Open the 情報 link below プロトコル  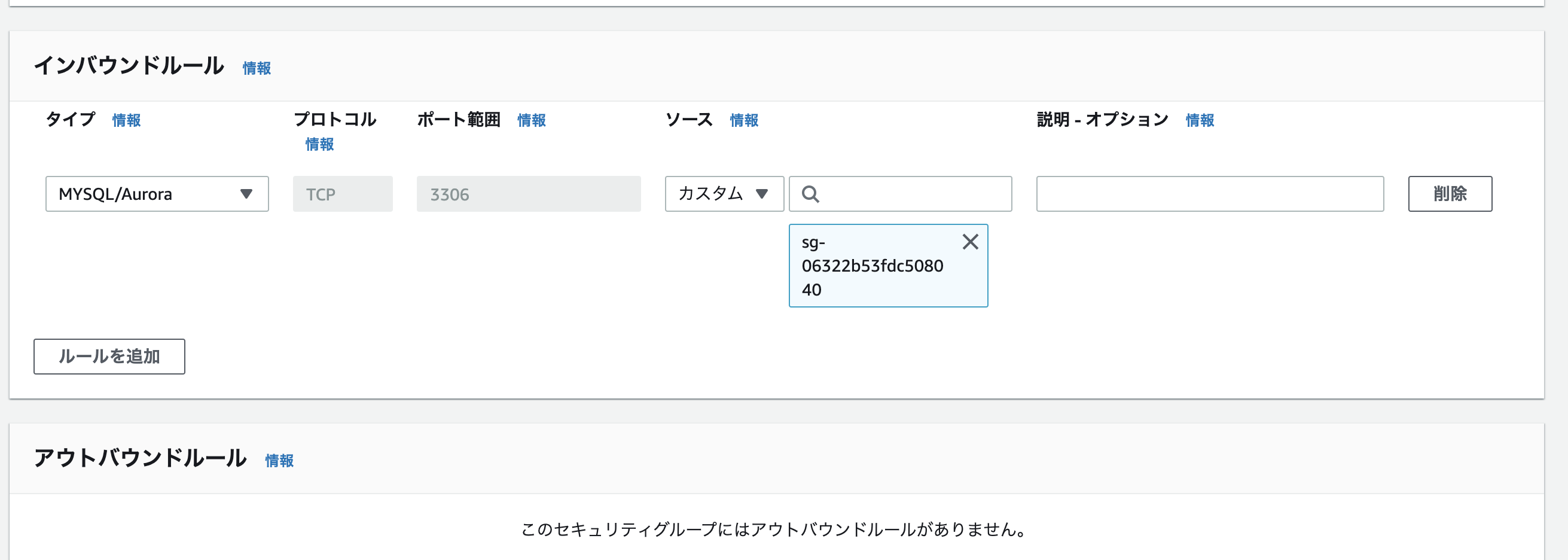318,145
